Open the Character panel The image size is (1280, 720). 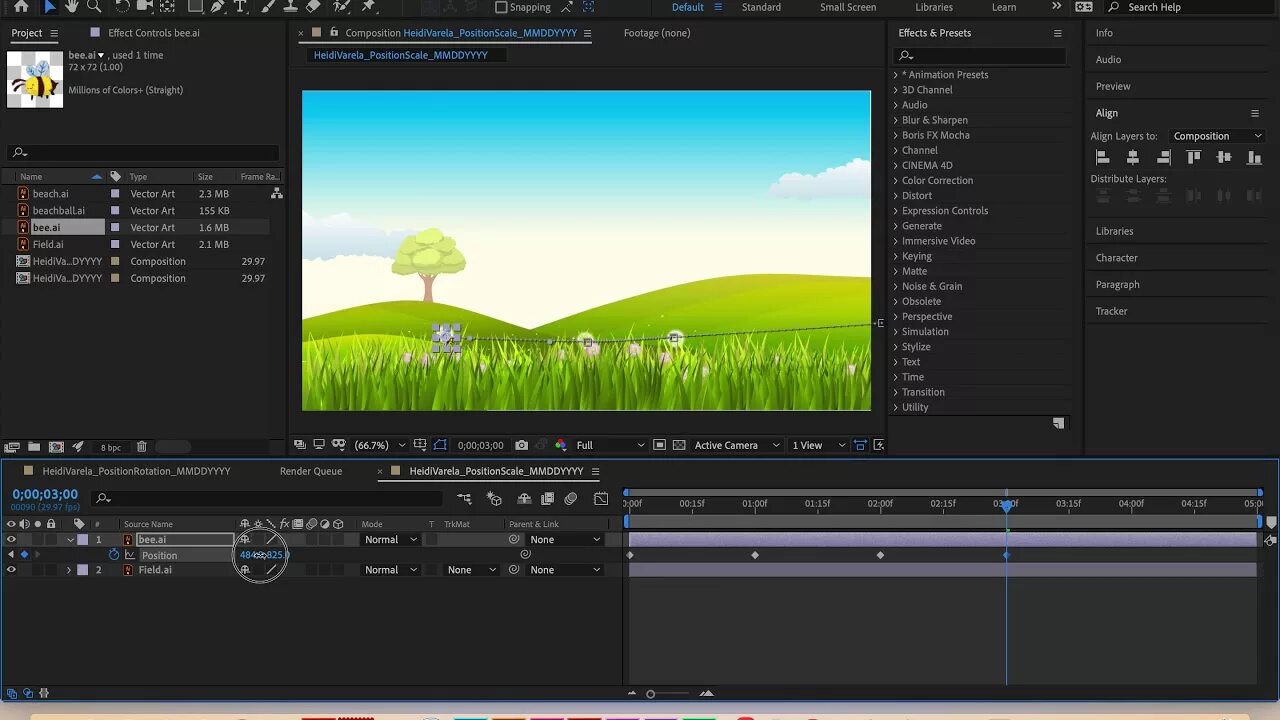1116,258
